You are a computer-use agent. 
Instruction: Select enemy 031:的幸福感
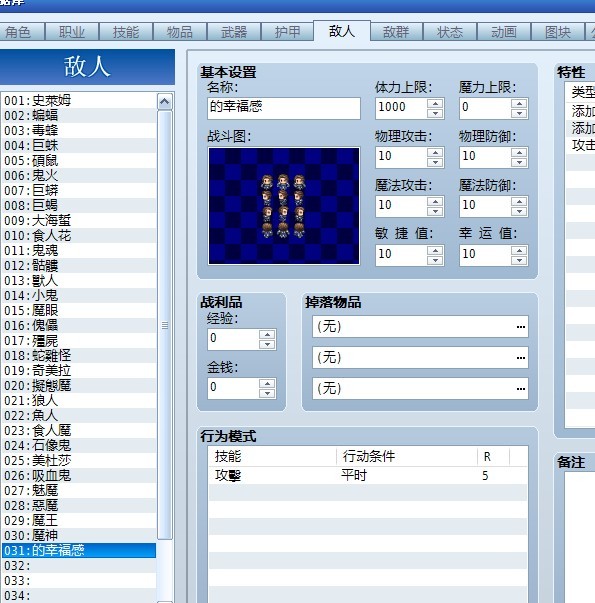click(79, 551)
